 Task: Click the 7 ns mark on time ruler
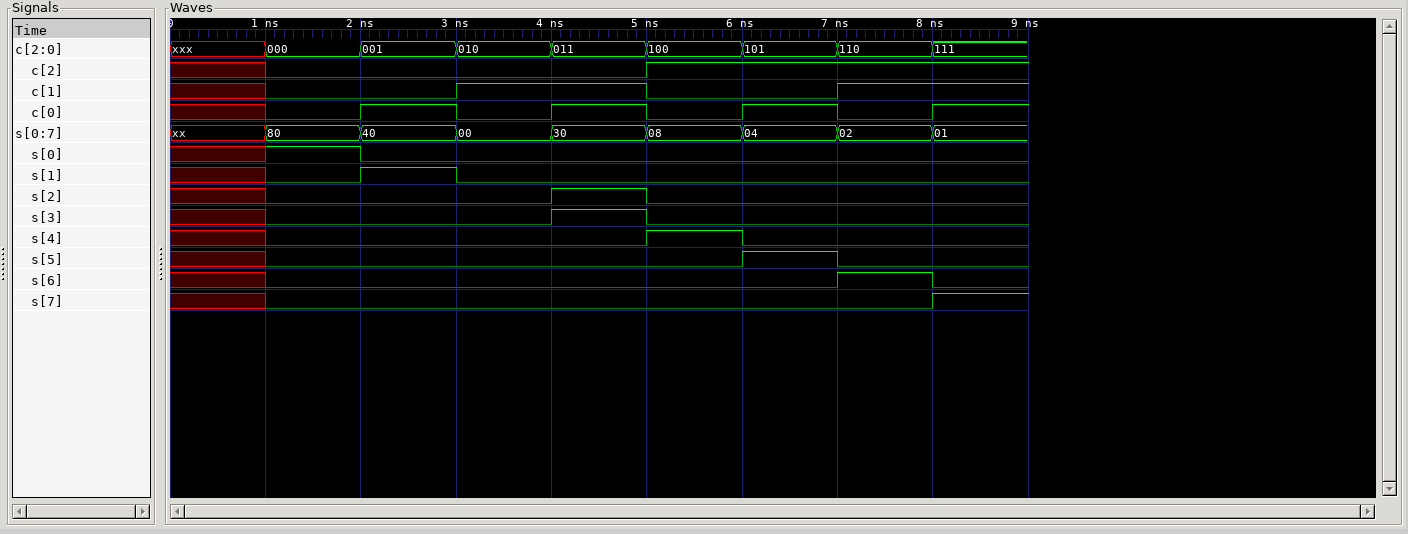(837, 23)
